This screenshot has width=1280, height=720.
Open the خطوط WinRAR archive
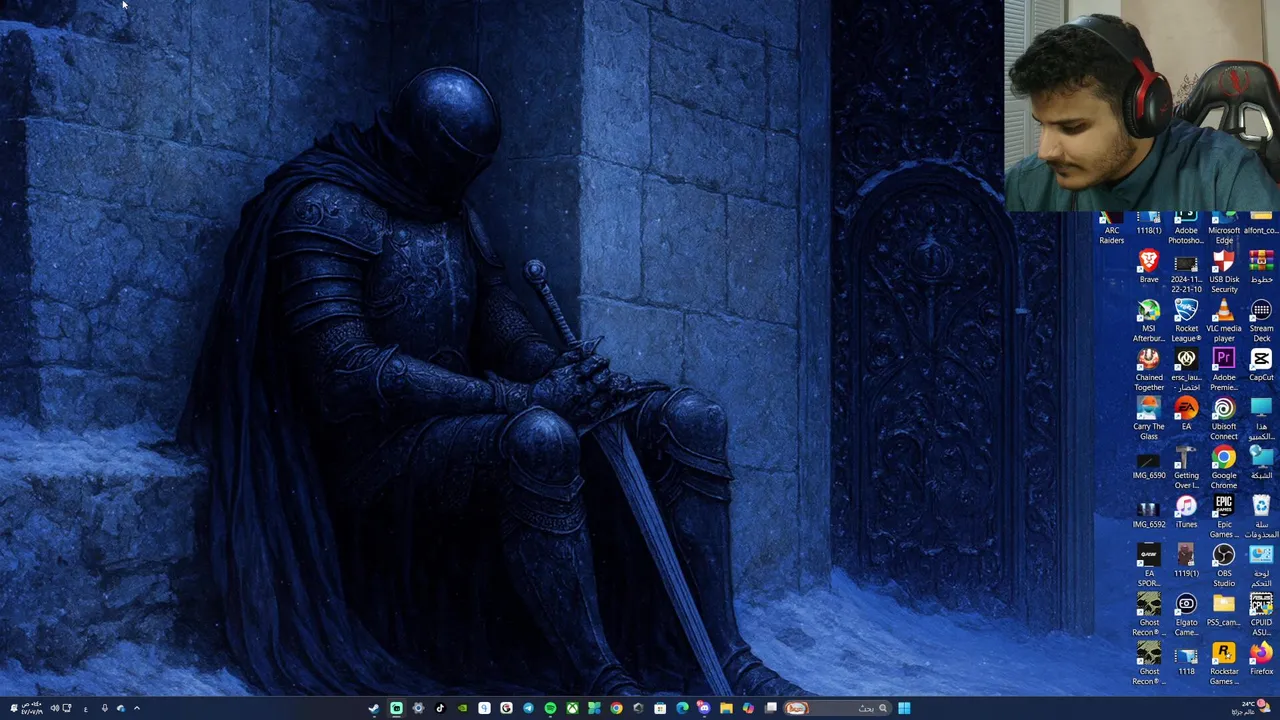point(1261,267)
